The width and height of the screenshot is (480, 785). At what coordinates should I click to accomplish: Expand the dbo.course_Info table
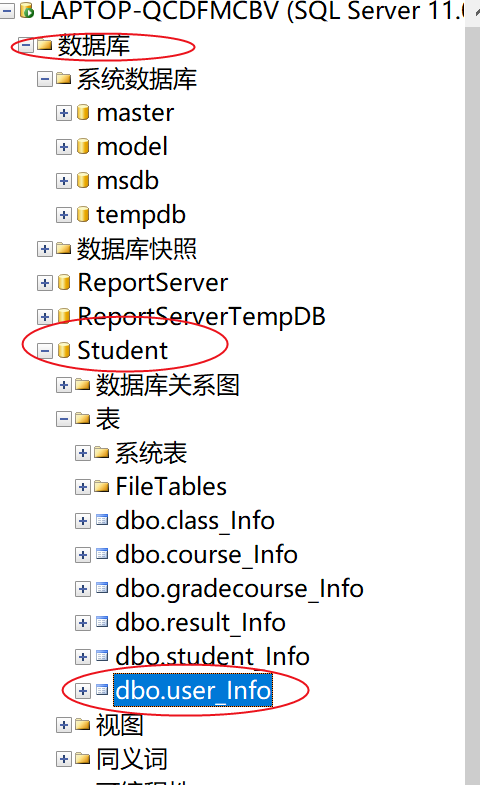click(83, 555)
